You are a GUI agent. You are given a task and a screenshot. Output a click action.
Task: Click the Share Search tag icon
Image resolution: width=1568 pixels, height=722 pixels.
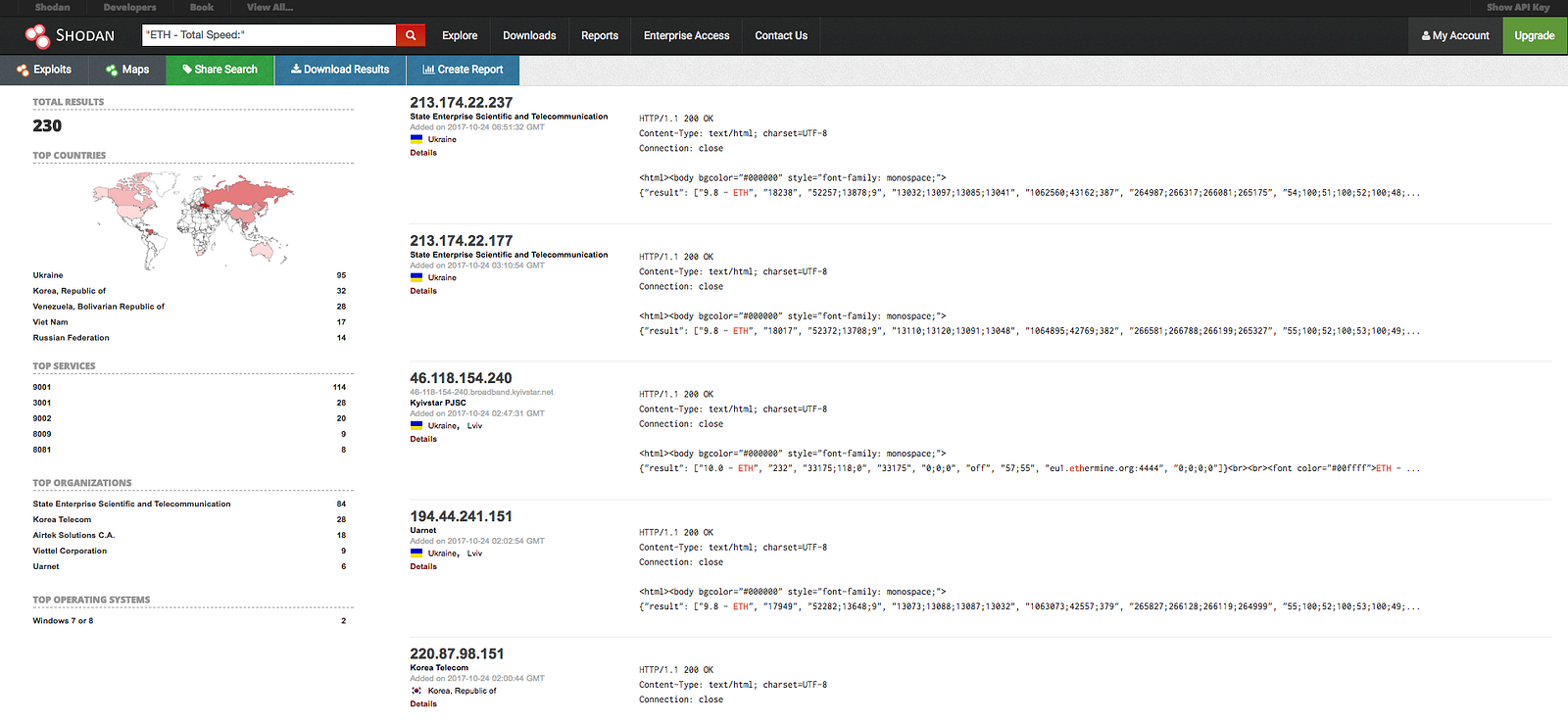(x=187, y=70)
